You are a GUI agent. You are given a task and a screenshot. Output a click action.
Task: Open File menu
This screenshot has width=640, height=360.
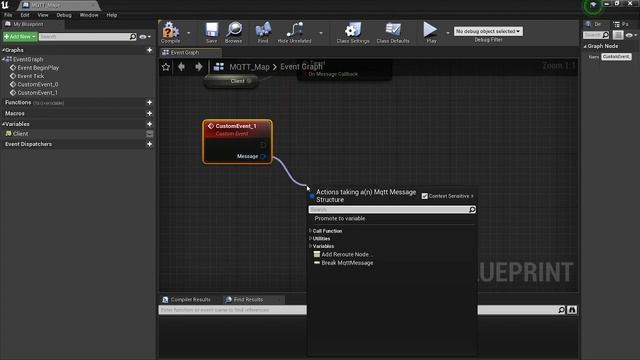(8, 15)
